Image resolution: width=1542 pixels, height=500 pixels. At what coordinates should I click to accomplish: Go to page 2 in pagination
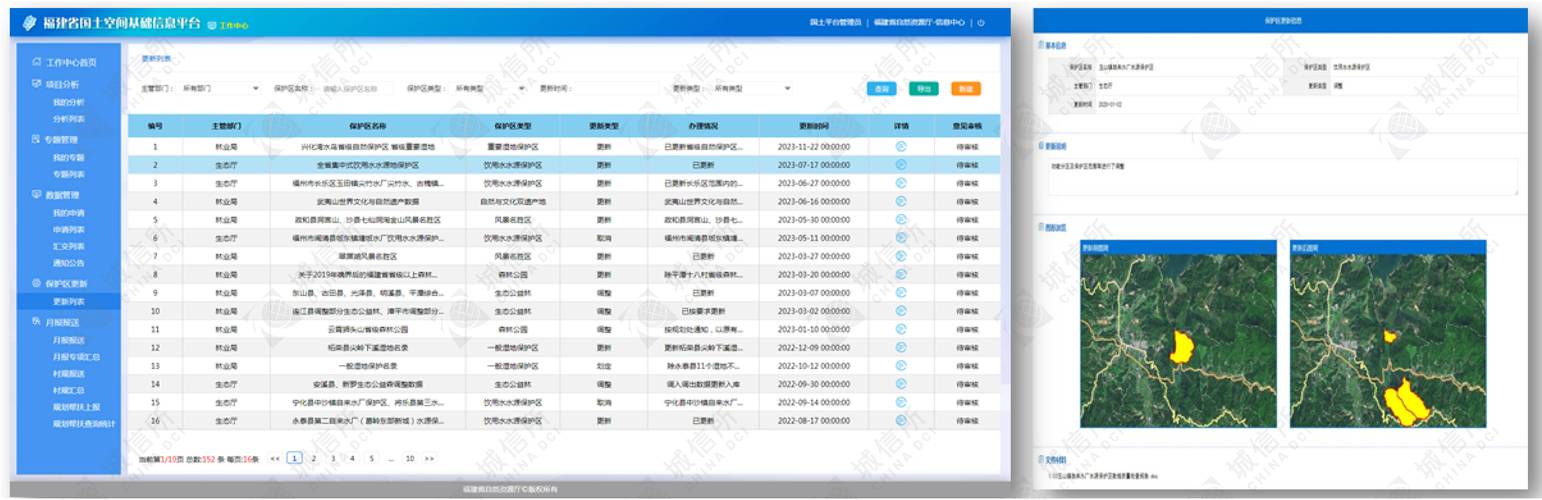313,458
